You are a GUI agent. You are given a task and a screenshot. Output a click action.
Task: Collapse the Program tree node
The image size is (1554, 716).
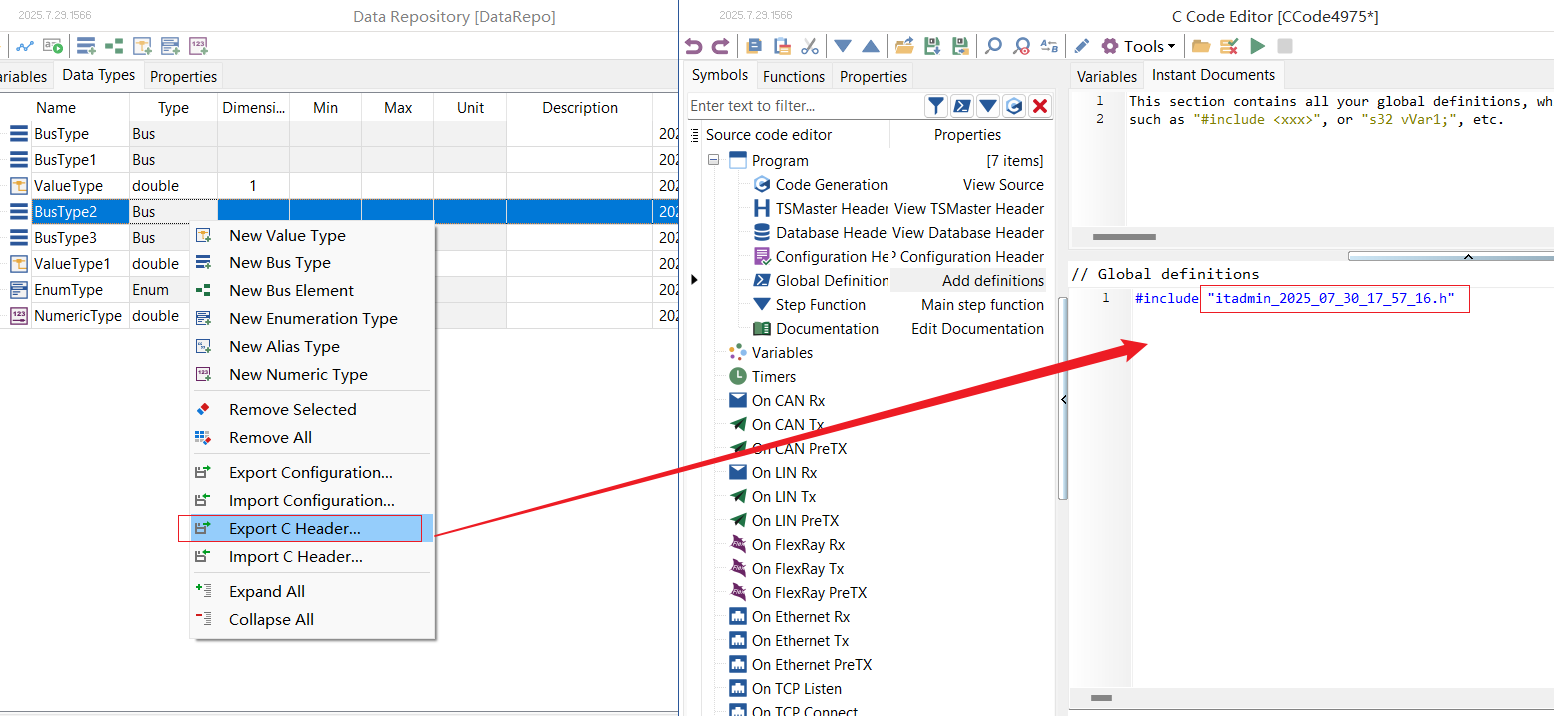pos(714,160)
